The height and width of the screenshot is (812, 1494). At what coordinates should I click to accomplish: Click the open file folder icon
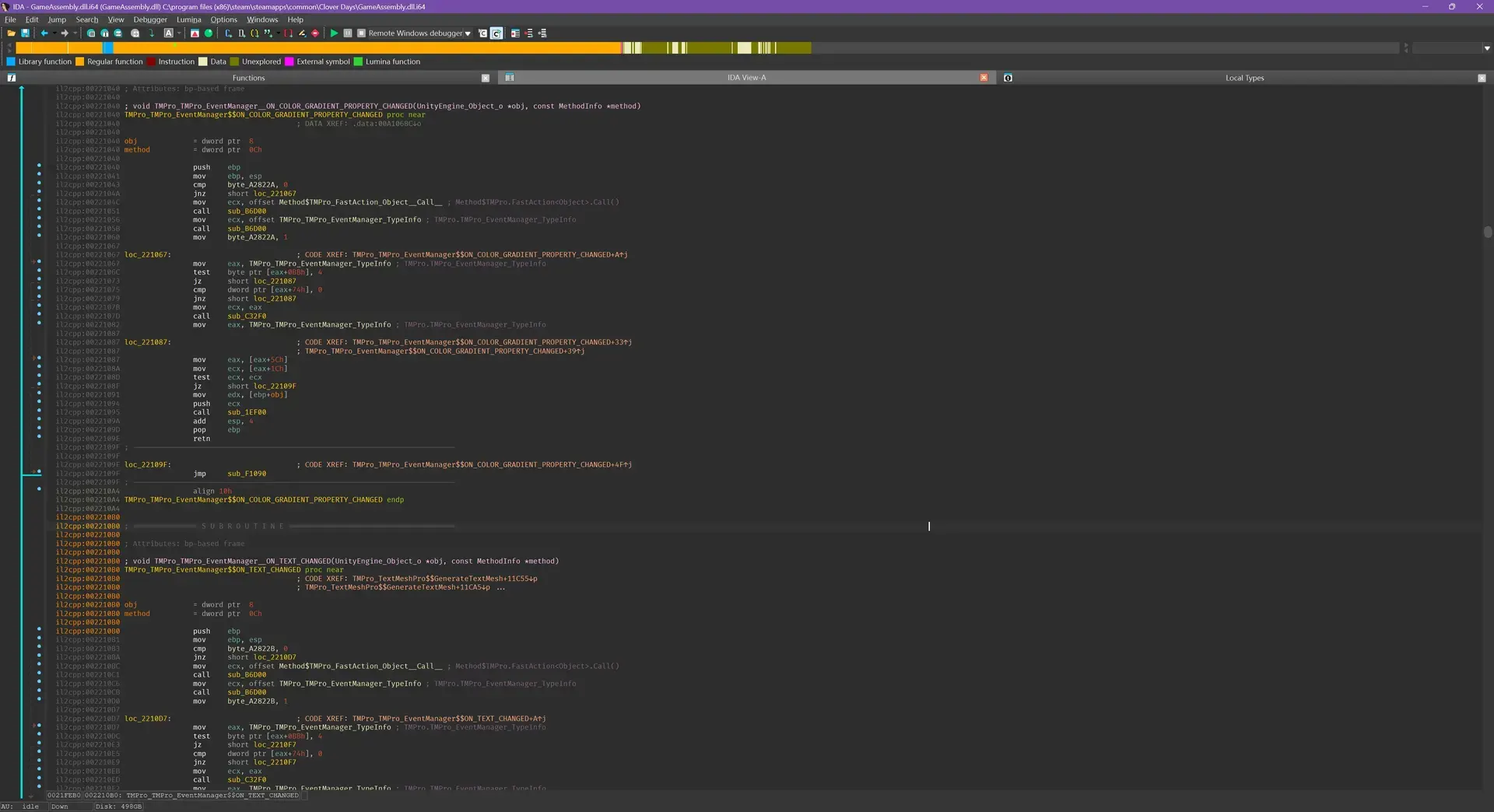point(11,33)
